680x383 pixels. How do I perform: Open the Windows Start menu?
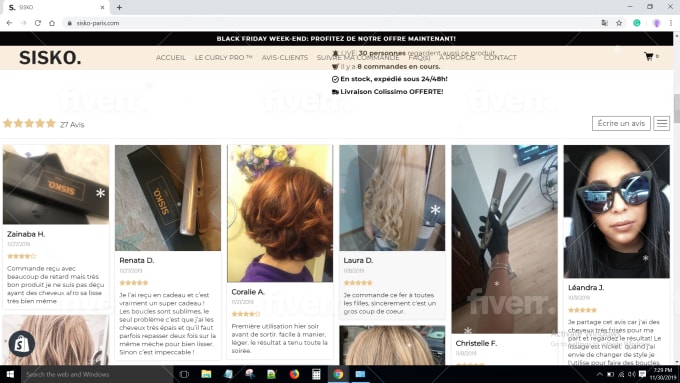point(10,374)
